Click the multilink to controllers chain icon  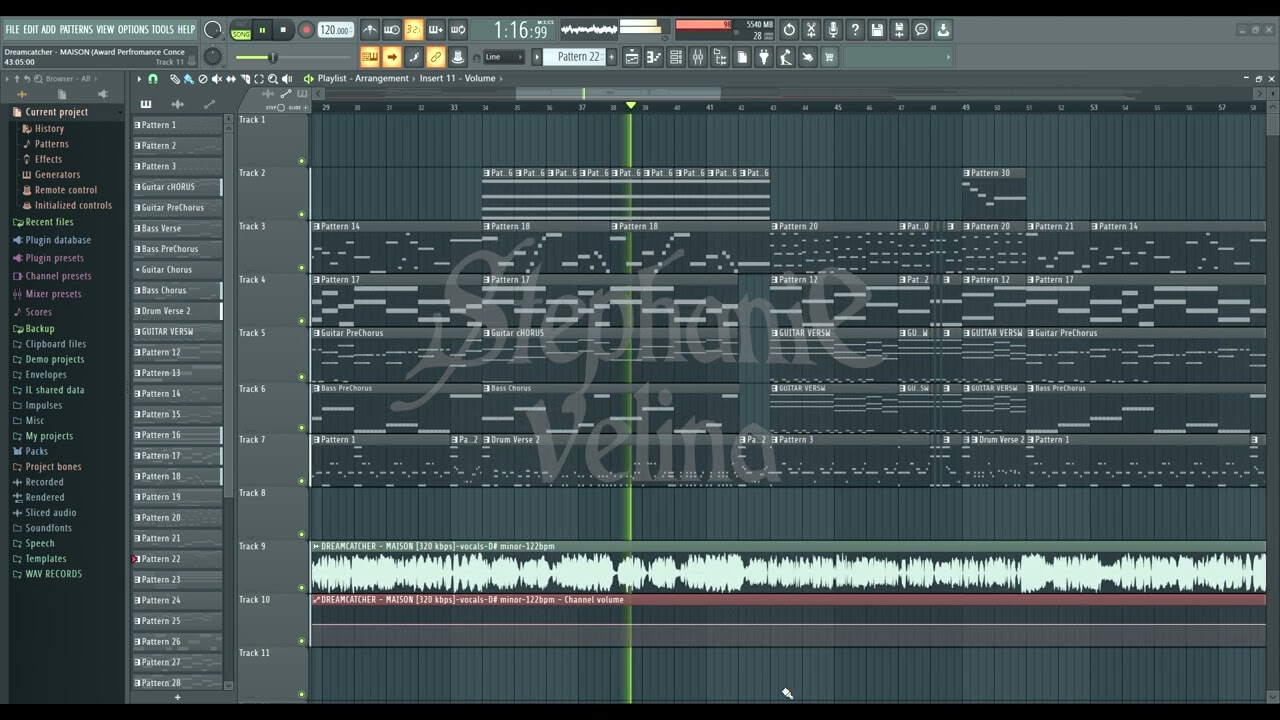click(x=436, y=57)
